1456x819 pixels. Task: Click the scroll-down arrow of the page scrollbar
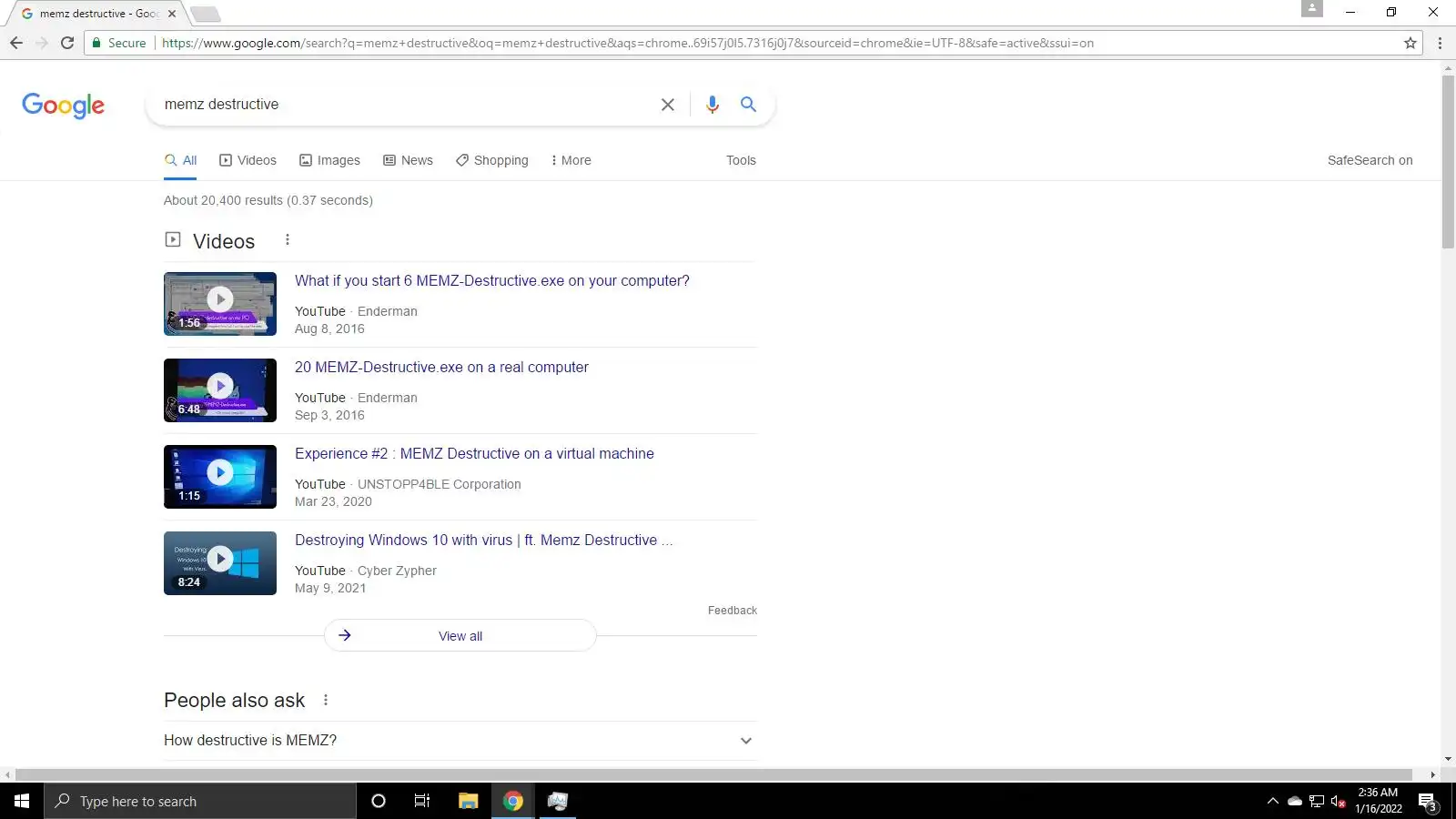click(1448, 759)
